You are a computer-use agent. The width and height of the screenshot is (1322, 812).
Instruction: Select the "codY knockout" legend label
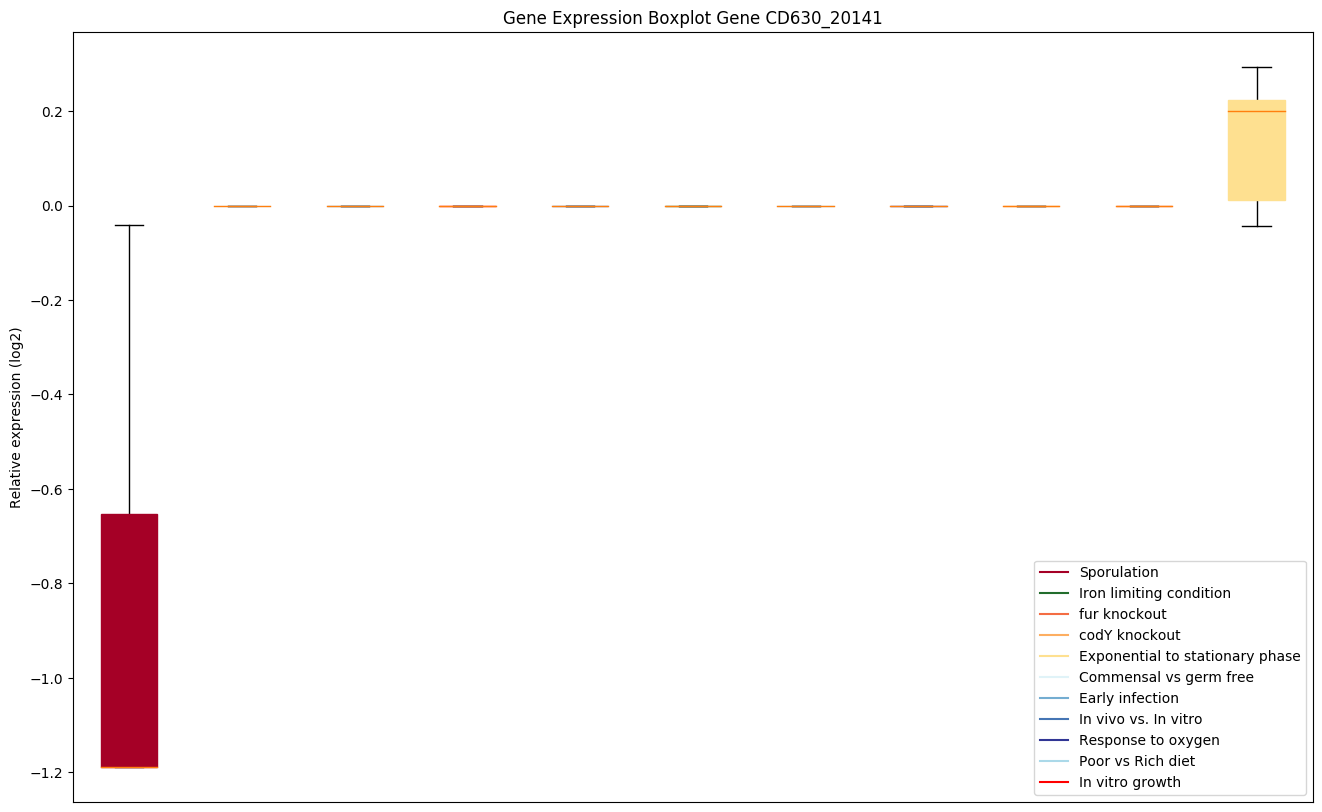click(x=1129, y=635)
